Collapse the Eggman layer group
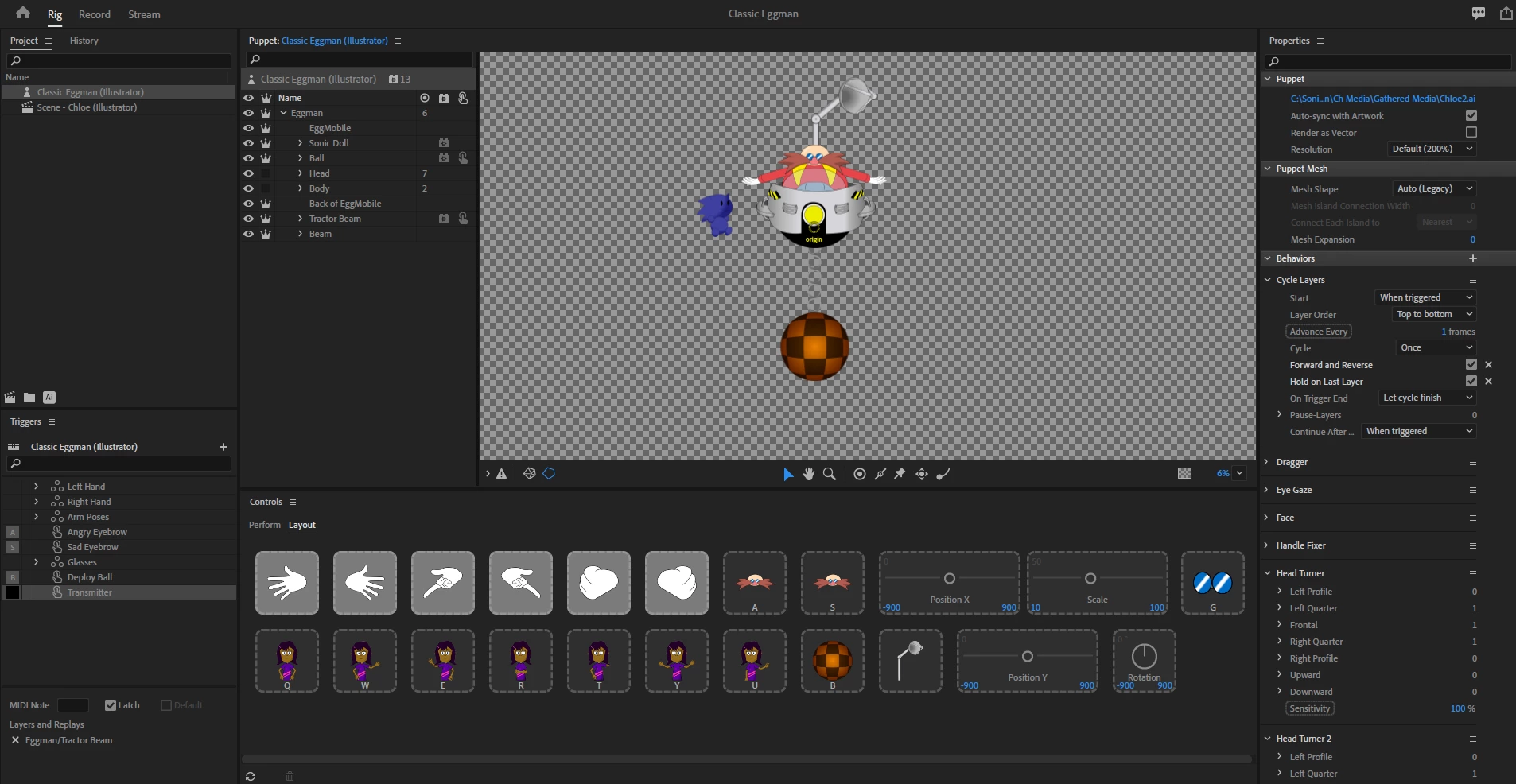1516x784 pixels. coord(283,113)
